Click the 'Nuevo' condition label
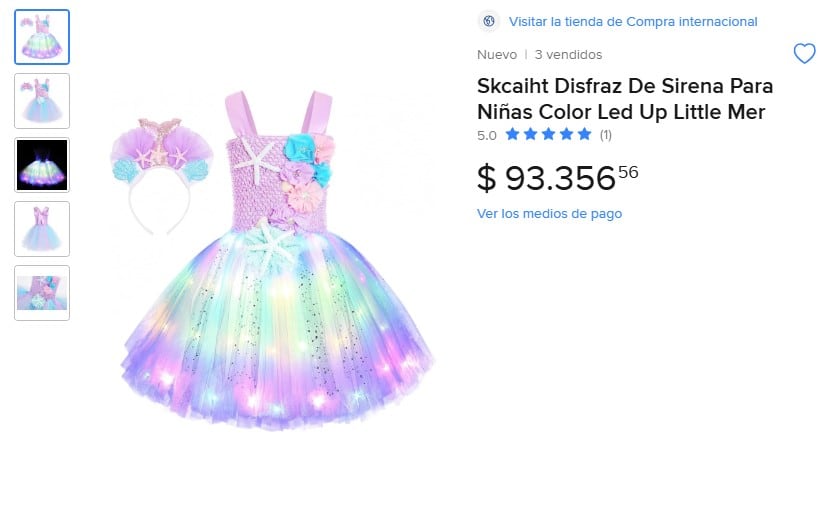Screen dimensions: 834x521 coord(496,55)
